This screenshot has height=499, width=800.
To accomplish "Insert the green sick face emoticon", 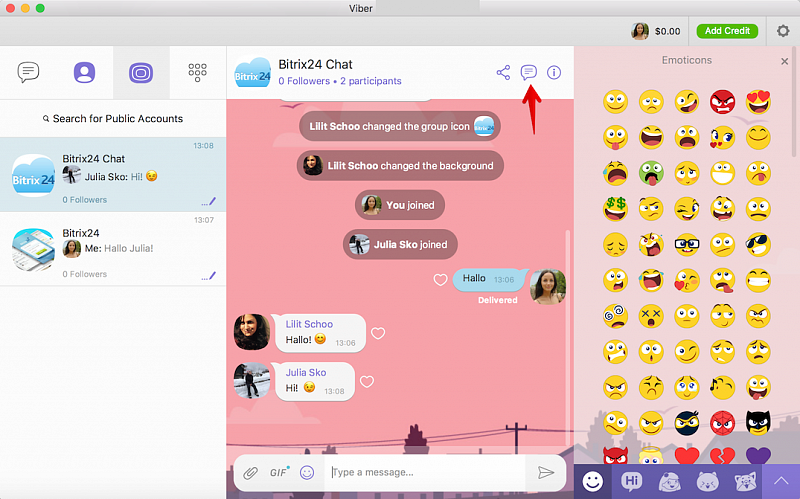I will point(651,173).
